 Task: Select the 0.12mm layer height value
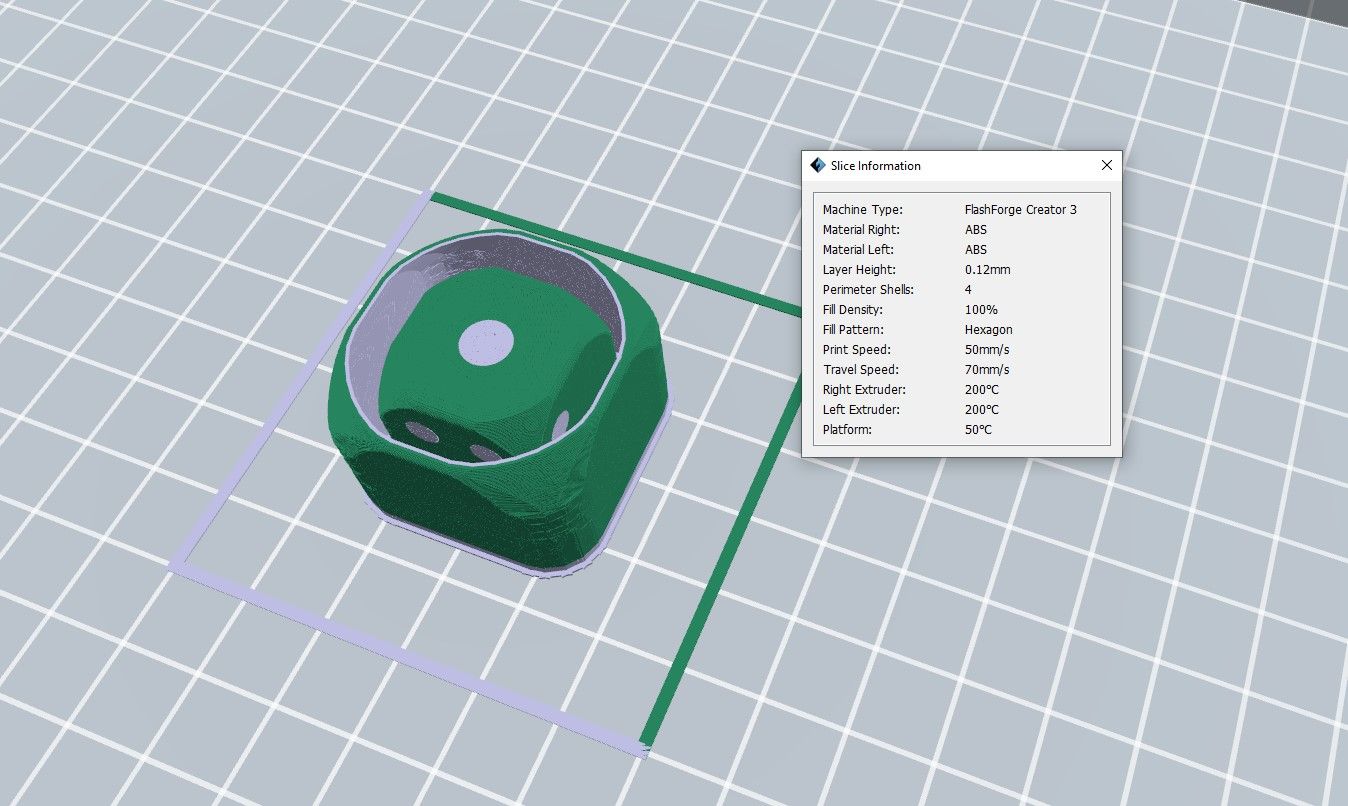pyautogui.click(x=986, y=270)
